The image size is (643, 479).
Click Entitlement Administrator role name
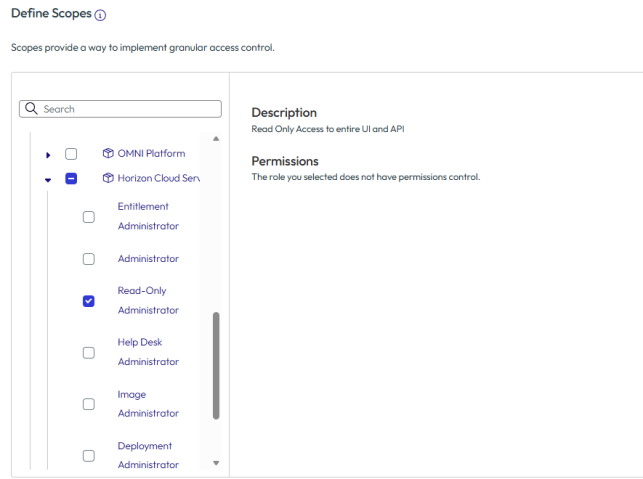point(148,216)
